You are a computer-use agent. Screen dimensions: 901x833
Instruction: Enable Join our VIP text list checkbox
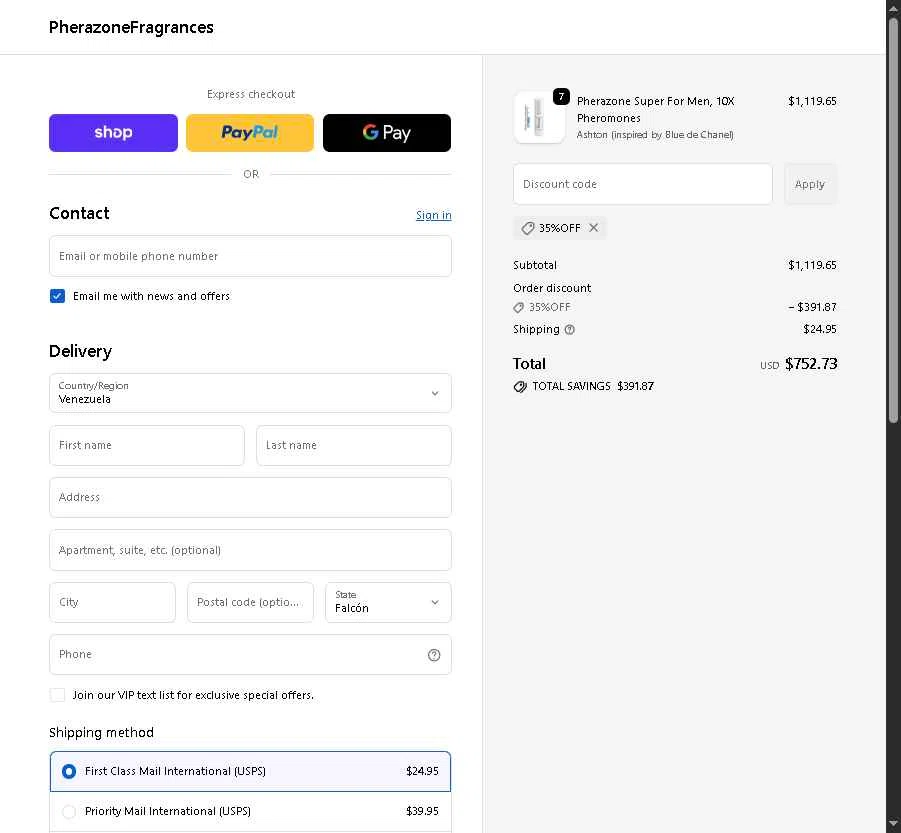tap(57, 695)
